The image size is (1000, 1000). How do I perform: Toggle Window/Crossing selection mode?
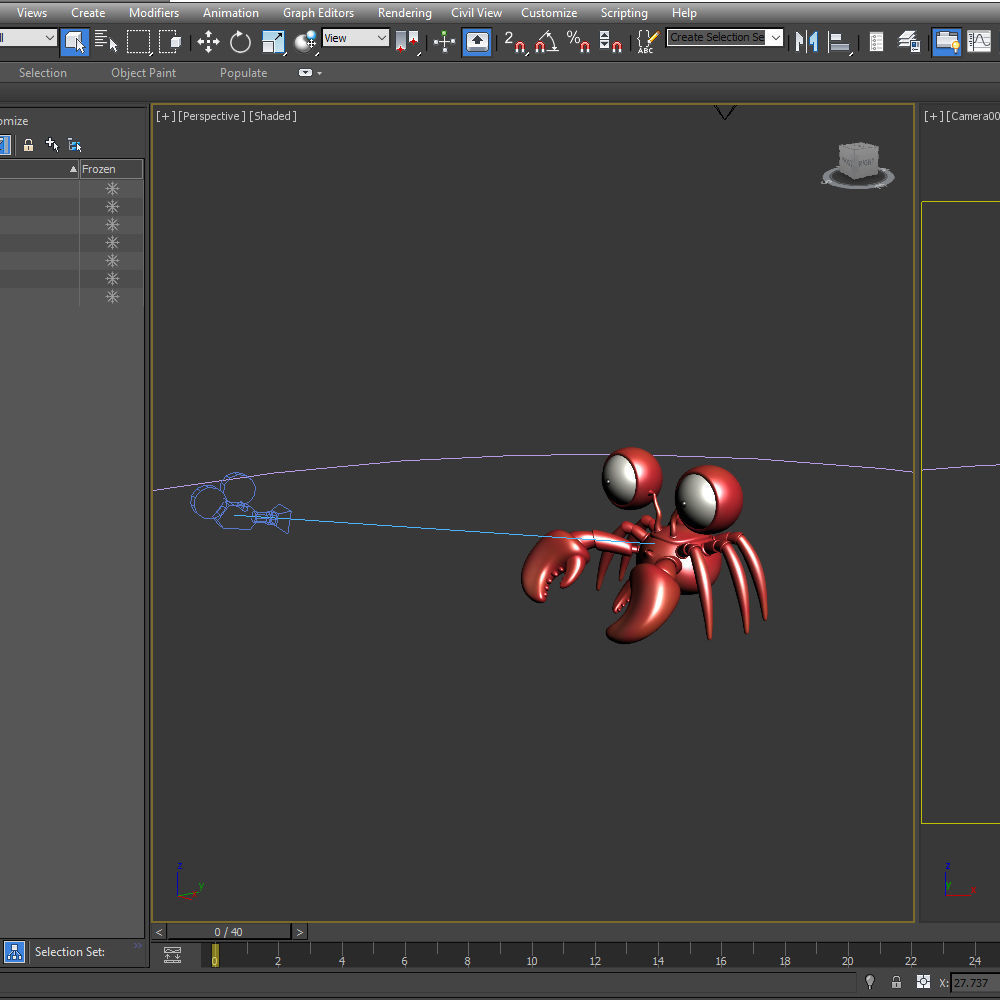[170, 42]
